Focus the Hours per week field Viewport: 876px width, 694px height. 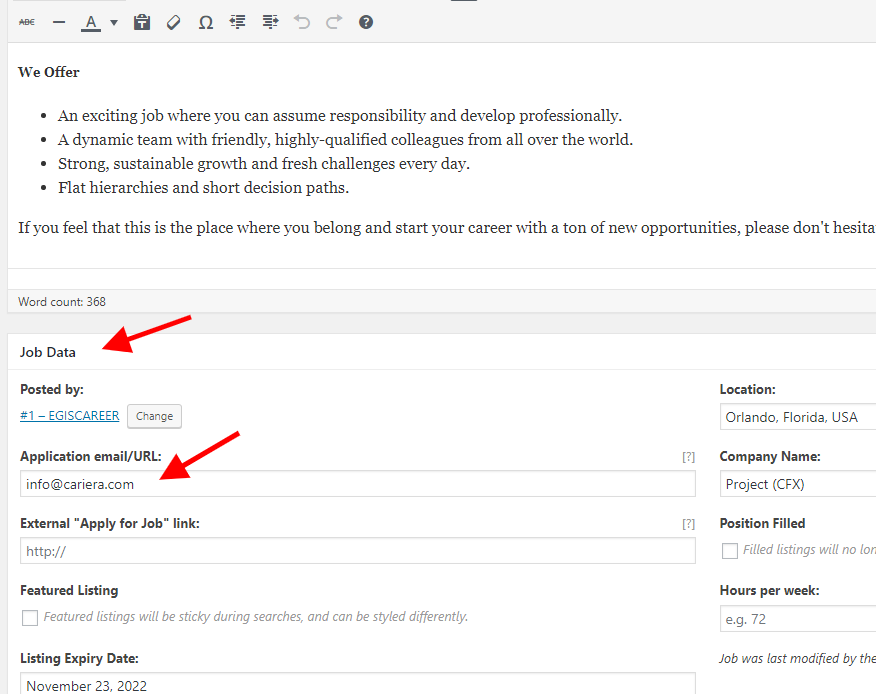798,619
